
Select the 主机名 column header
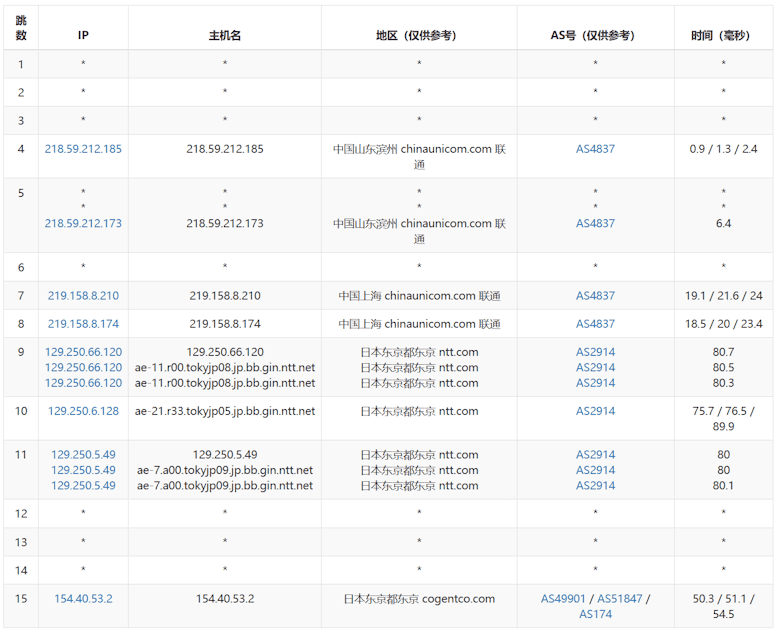pyautogui.click(x=225, y=35)
